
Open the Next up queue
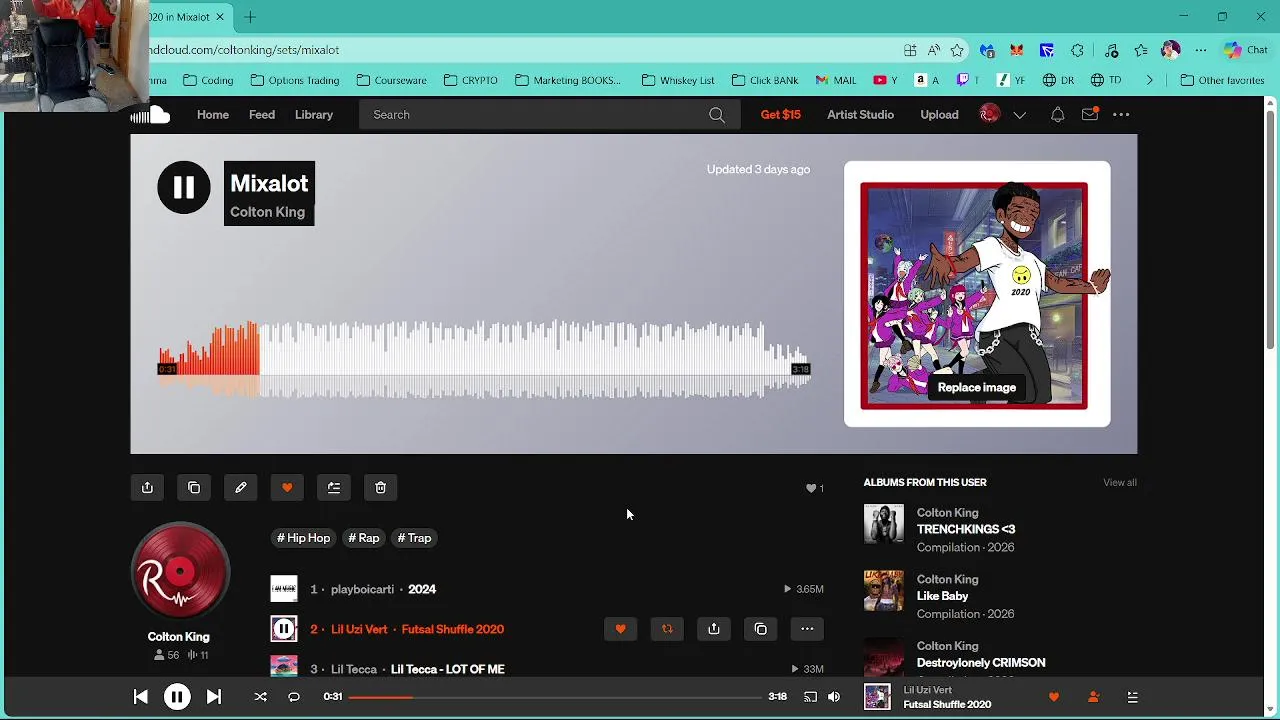pos(1132,697)
